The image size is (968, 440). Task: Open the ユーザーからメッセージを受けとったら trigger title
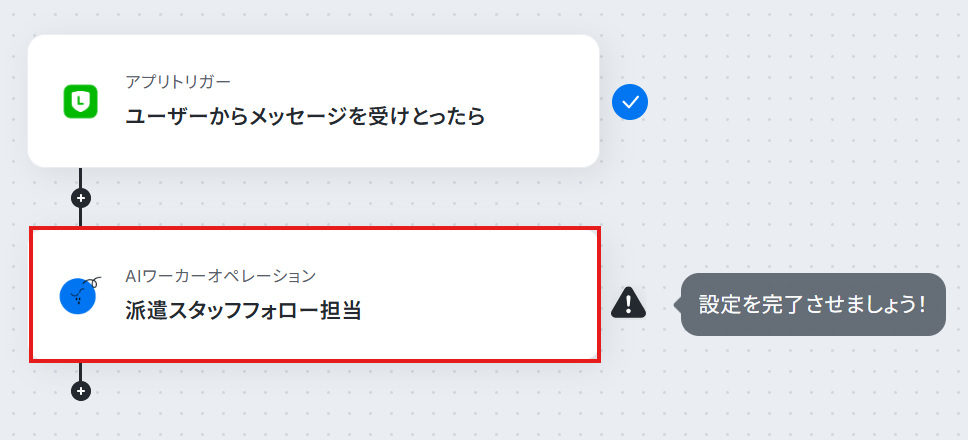coord(305,116)
